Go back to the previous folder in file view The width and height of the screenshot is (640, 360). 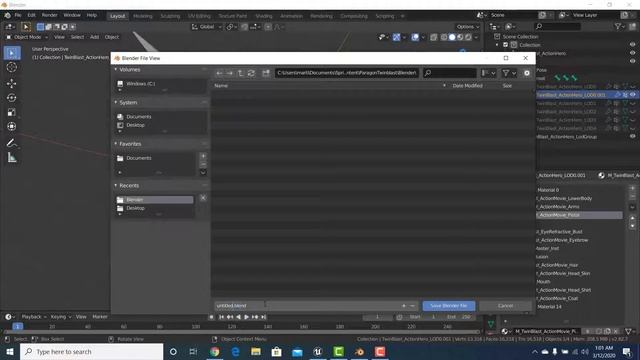[220, 73]
